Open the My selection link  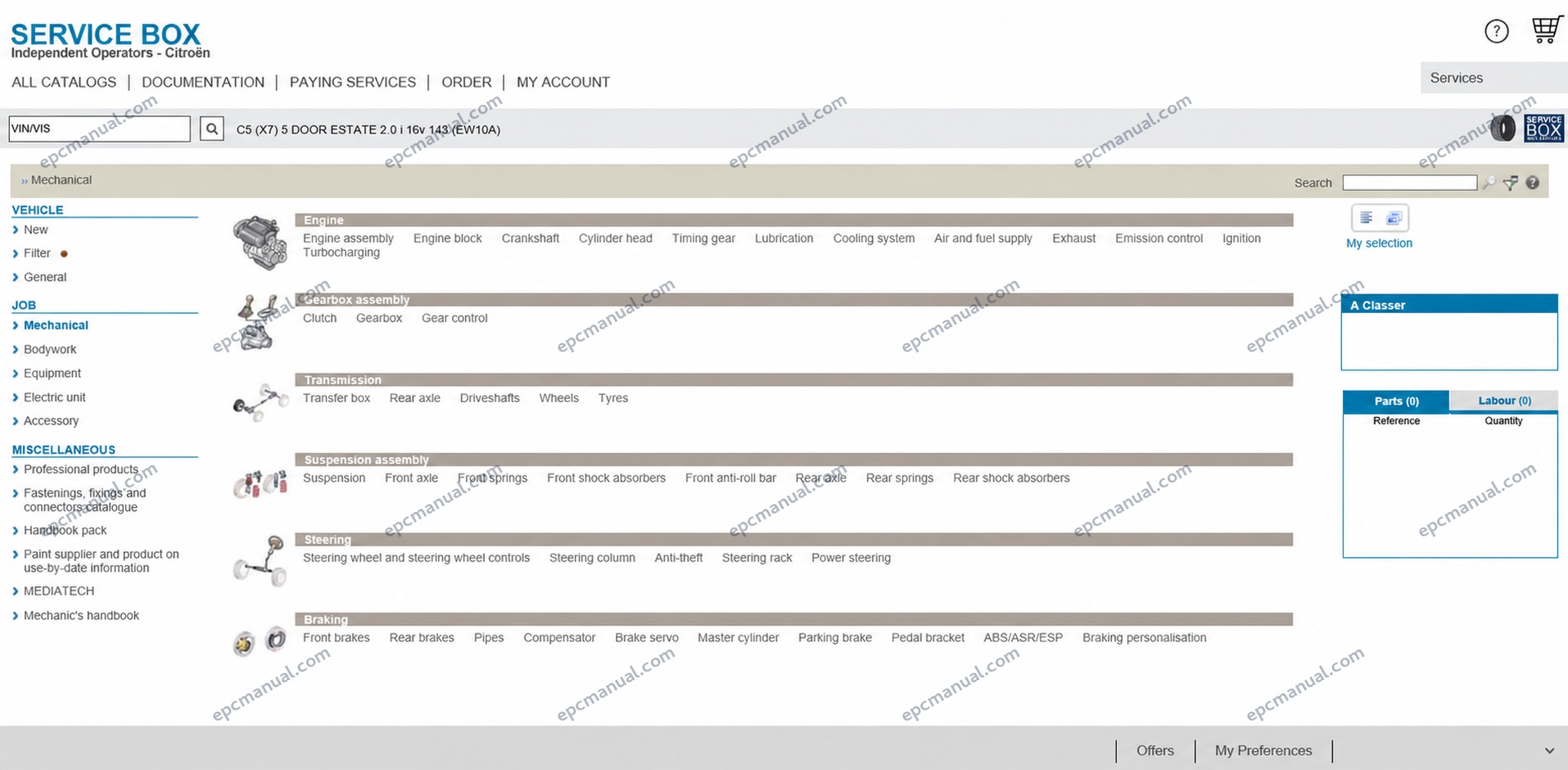(x=1379, y=243)
